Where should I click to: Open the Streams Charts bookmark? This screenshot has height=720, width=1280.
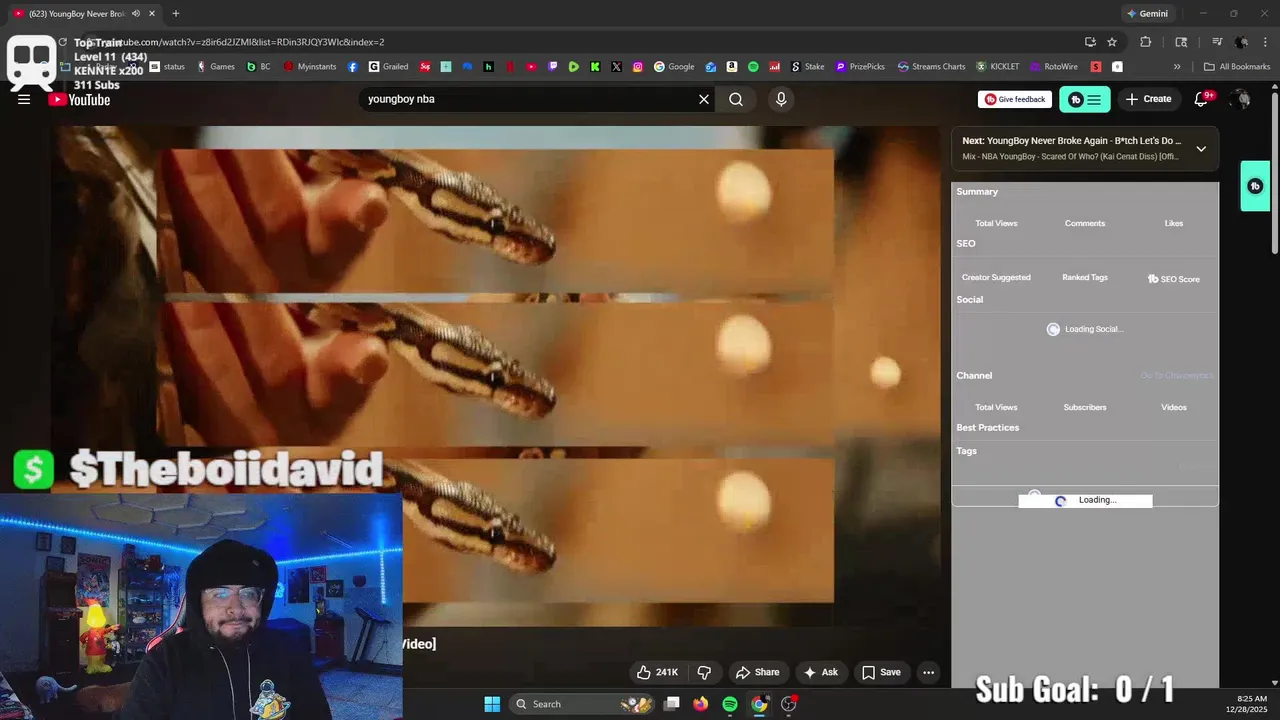pyautogui.click(x=931, y=67)
